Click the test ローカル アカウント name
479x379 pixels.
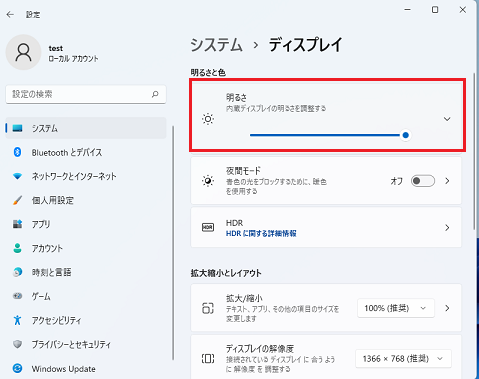tap(73, 53)
